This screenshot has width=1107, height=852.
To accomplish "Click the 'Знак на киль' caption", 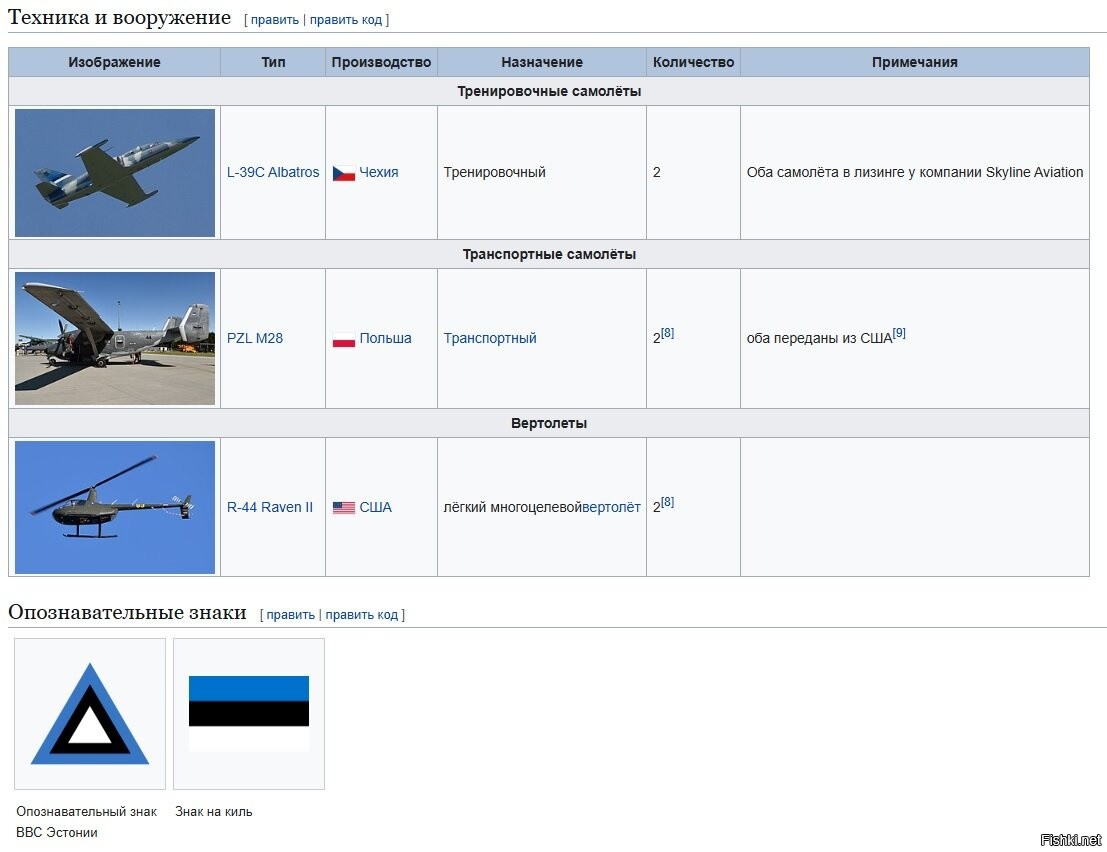I will 214,812.
